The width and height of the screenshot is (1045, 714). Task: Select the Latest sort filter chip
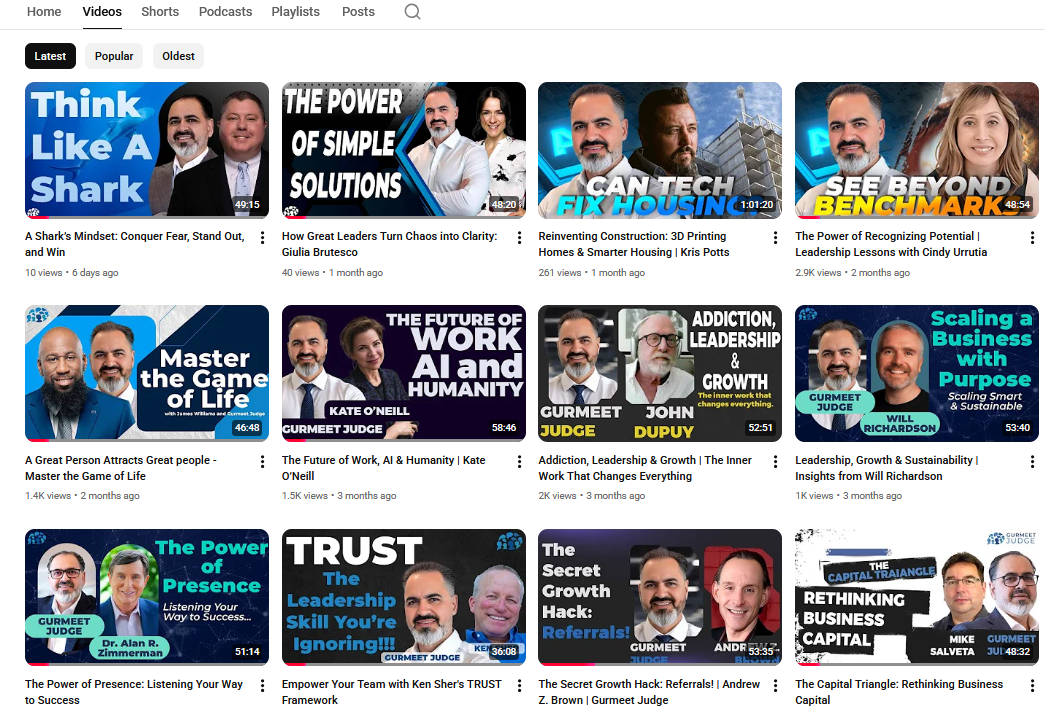[50, 56]
